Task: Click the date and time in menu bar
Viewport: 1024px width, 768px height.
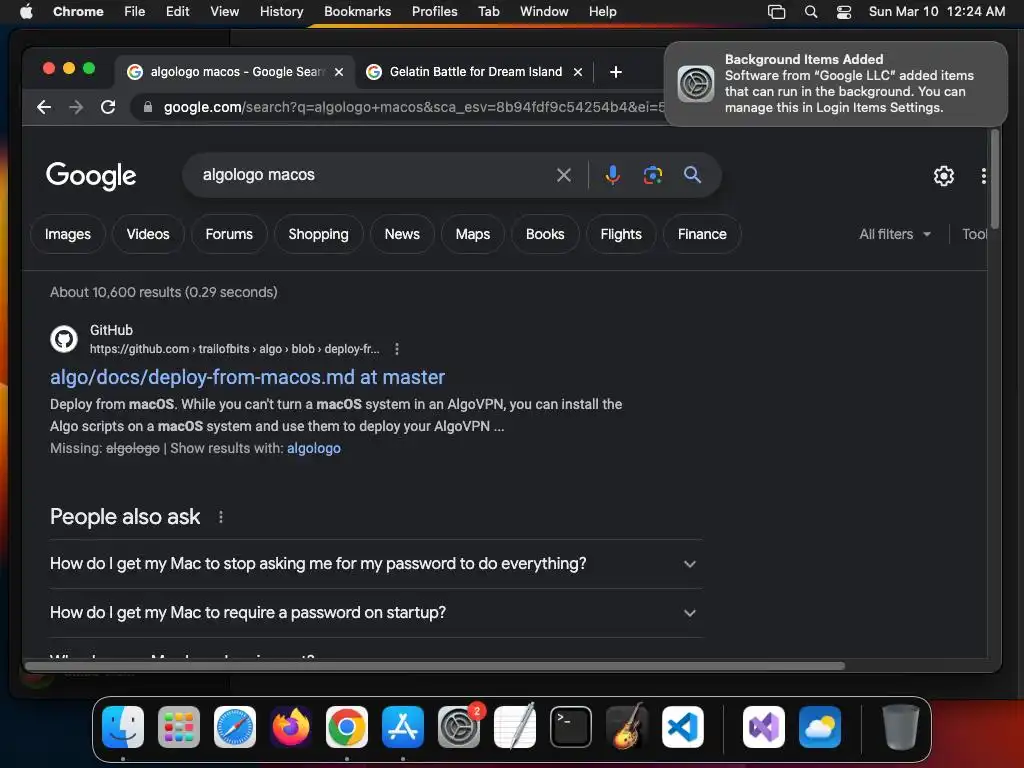Action: point(936,12)
